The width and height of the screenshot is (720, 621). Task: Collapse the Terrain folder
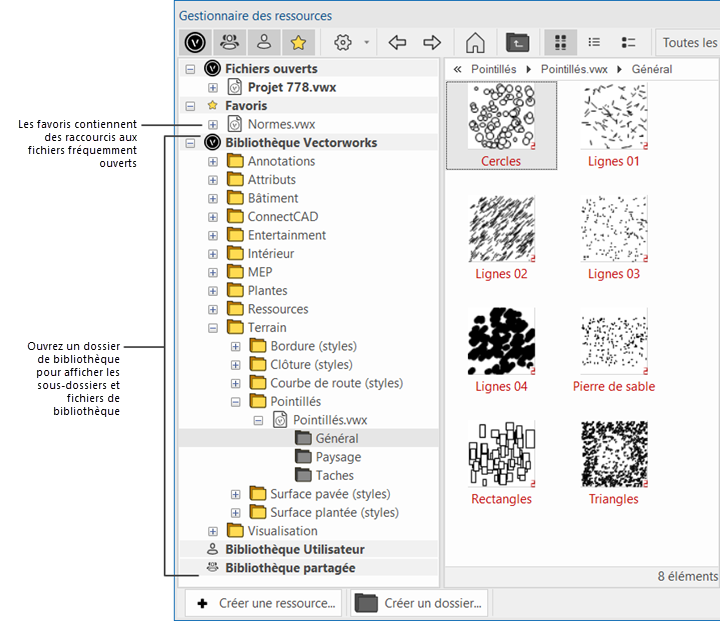coord(213,328)
